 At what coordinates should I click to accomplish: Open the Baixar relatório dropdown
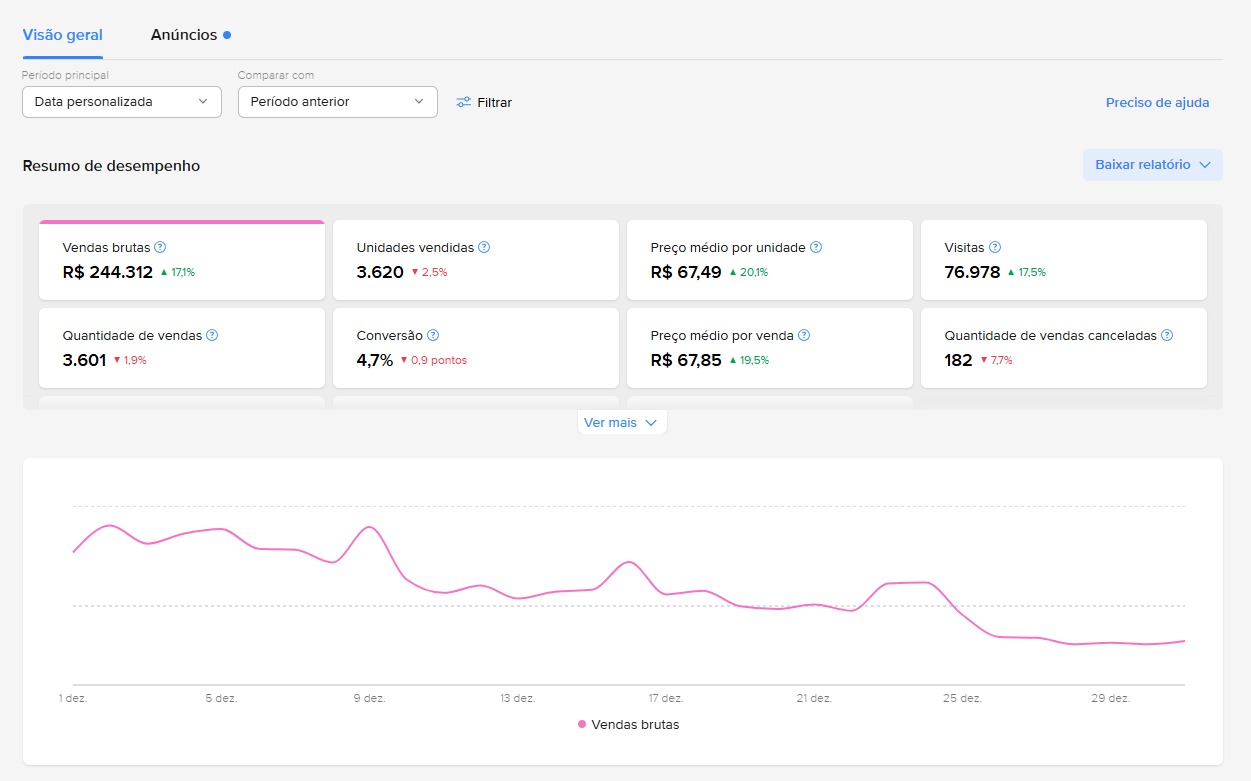point(1152,165)
